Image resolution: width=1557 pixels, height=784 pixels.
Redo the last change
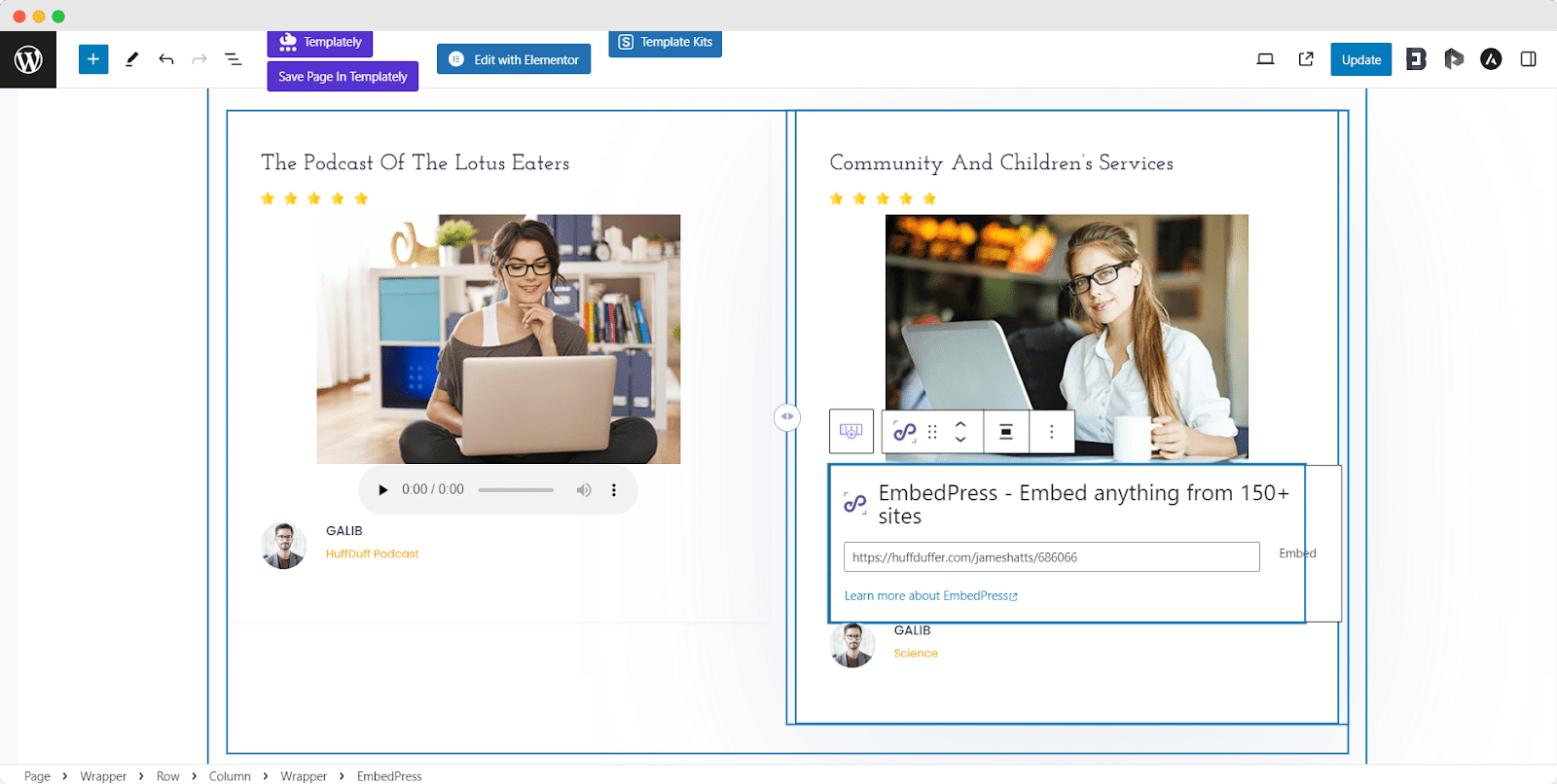tap(199, 59)
